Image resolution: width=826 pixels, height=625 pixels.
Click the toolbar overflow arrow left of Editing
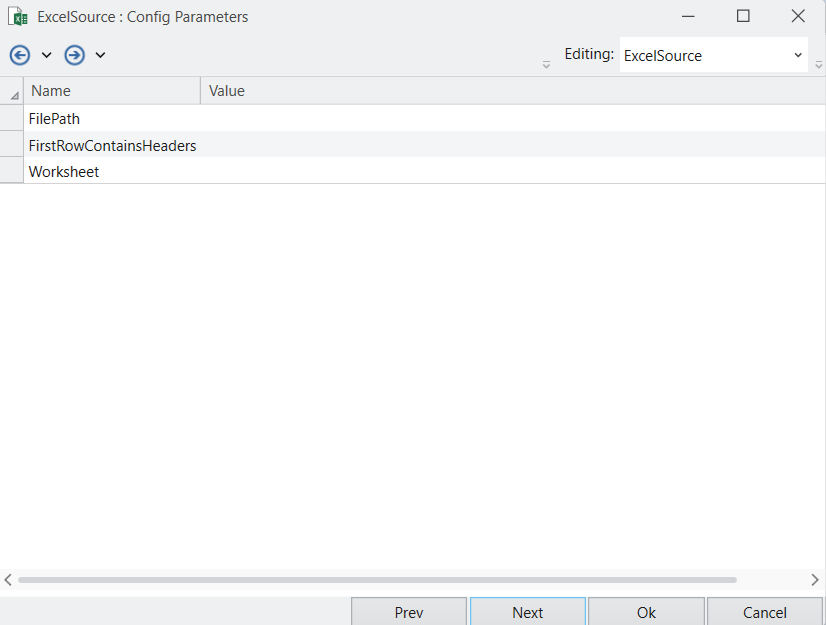point(546,65)
